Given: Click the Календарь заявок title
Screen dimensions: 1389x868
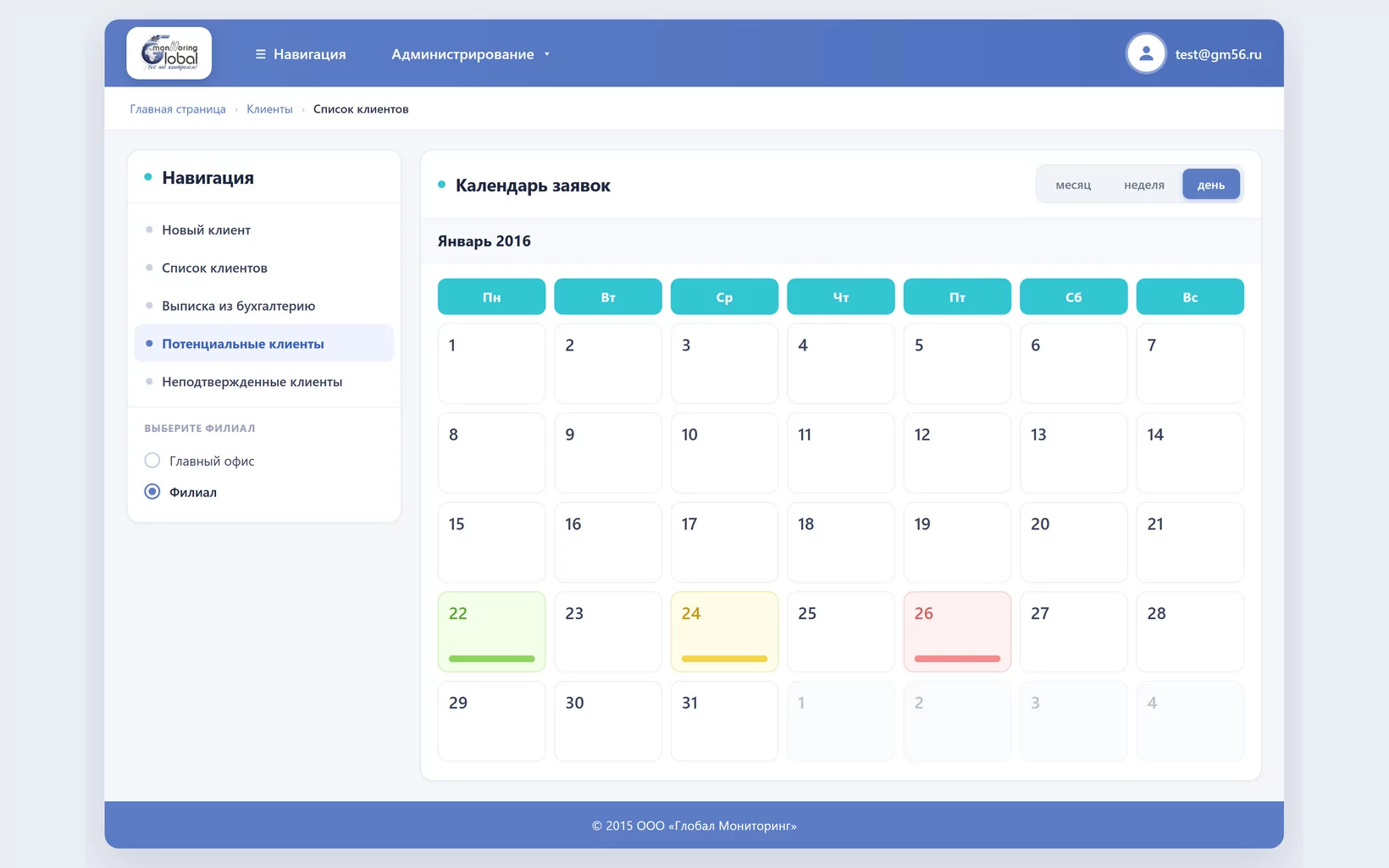Looking at the screenshot, I should [533, 185].
